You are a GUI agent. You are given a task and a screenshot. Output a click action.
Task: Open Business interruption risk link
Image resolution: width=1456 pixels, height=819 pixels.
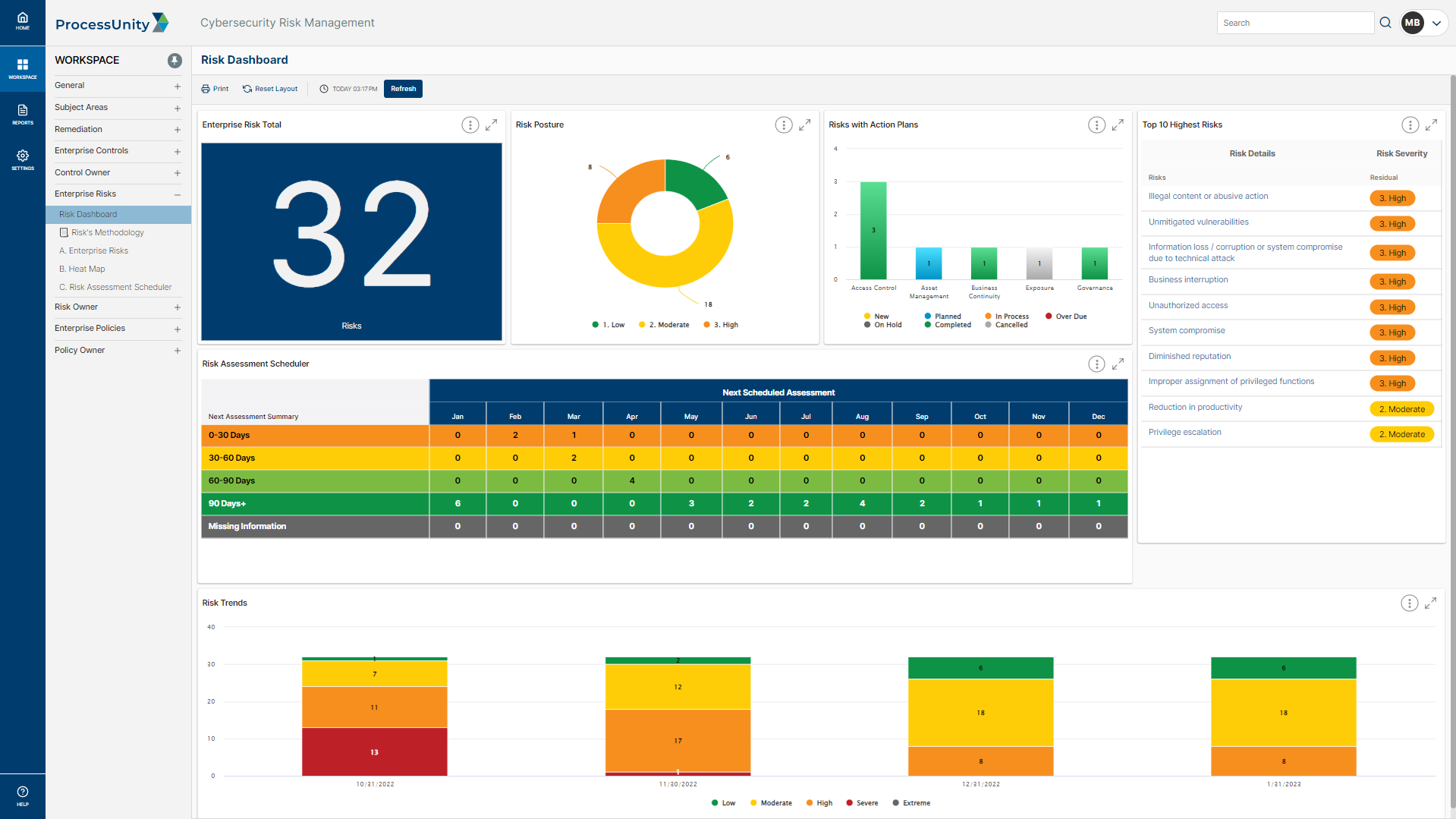(1187, 280)
